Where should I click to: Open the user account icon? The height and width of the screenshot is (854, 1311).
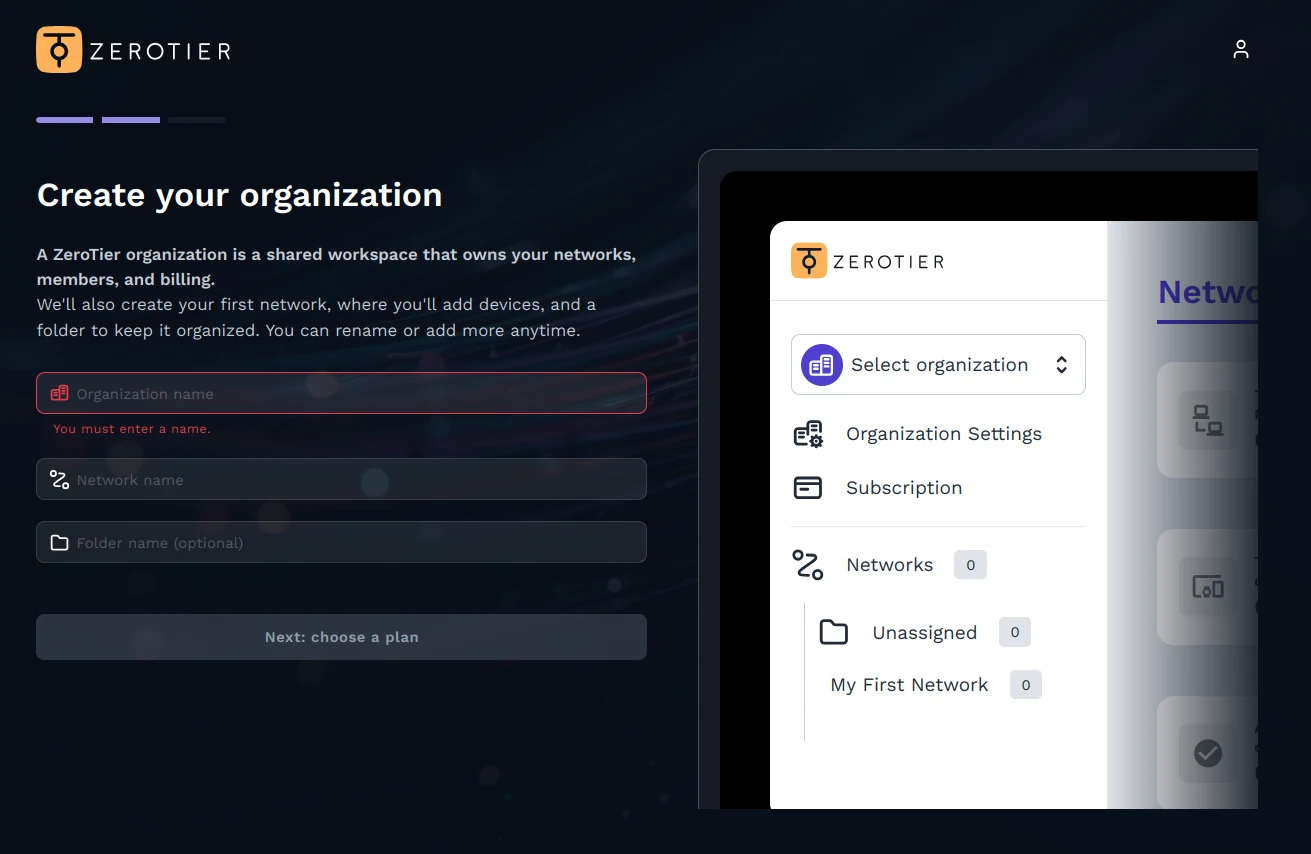1241,49
